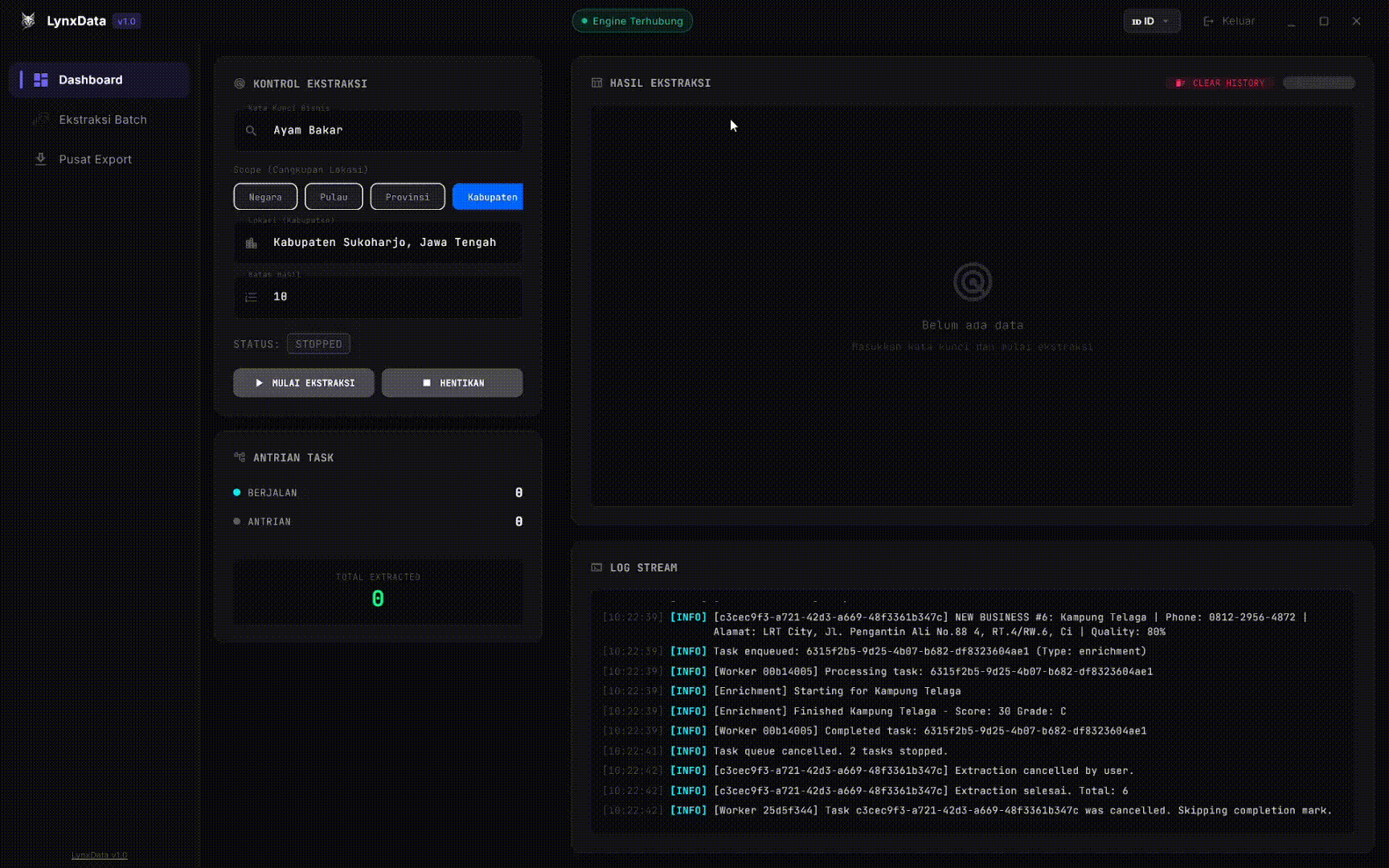This screenshot has height=868, width=1389.
Task: Click the logout arrow icon beside Keluar
Action: 1208,21
